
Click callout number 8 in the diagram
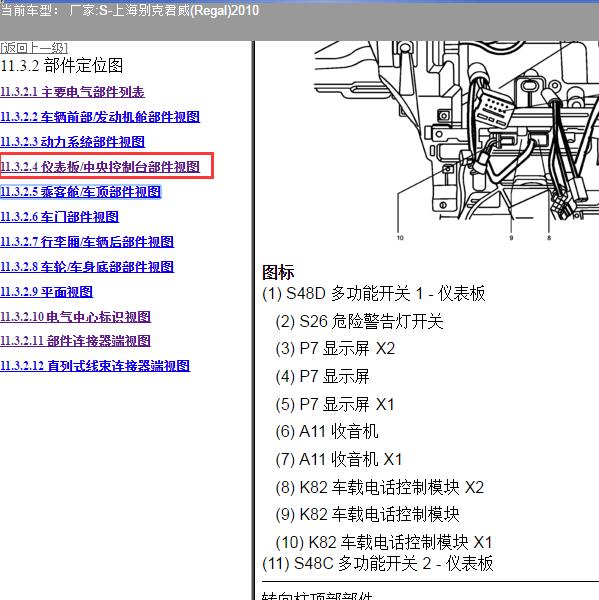point(549,238)
